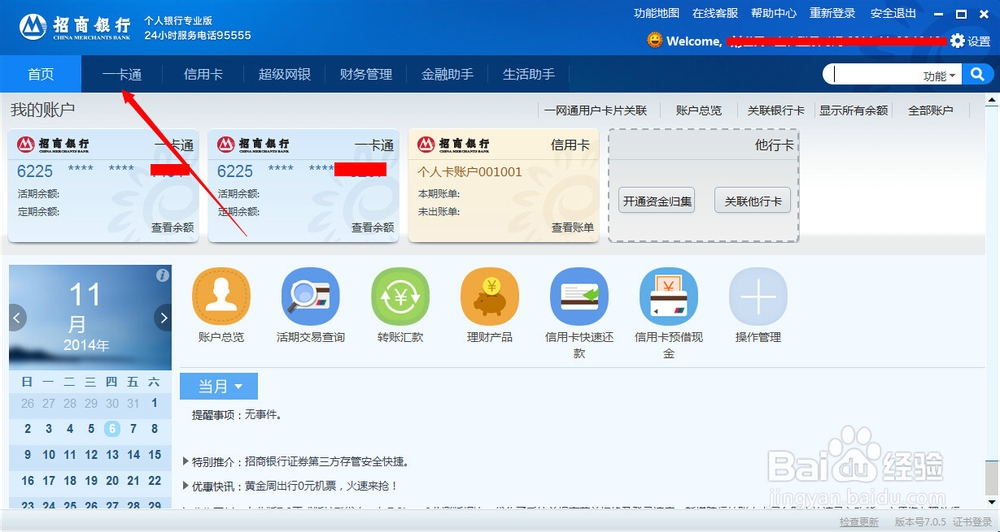Image resolution: width=1000 pixels, height=532 pixels.
Task: Click 查看余额 on second 一卡通 card
Action: 372,227
